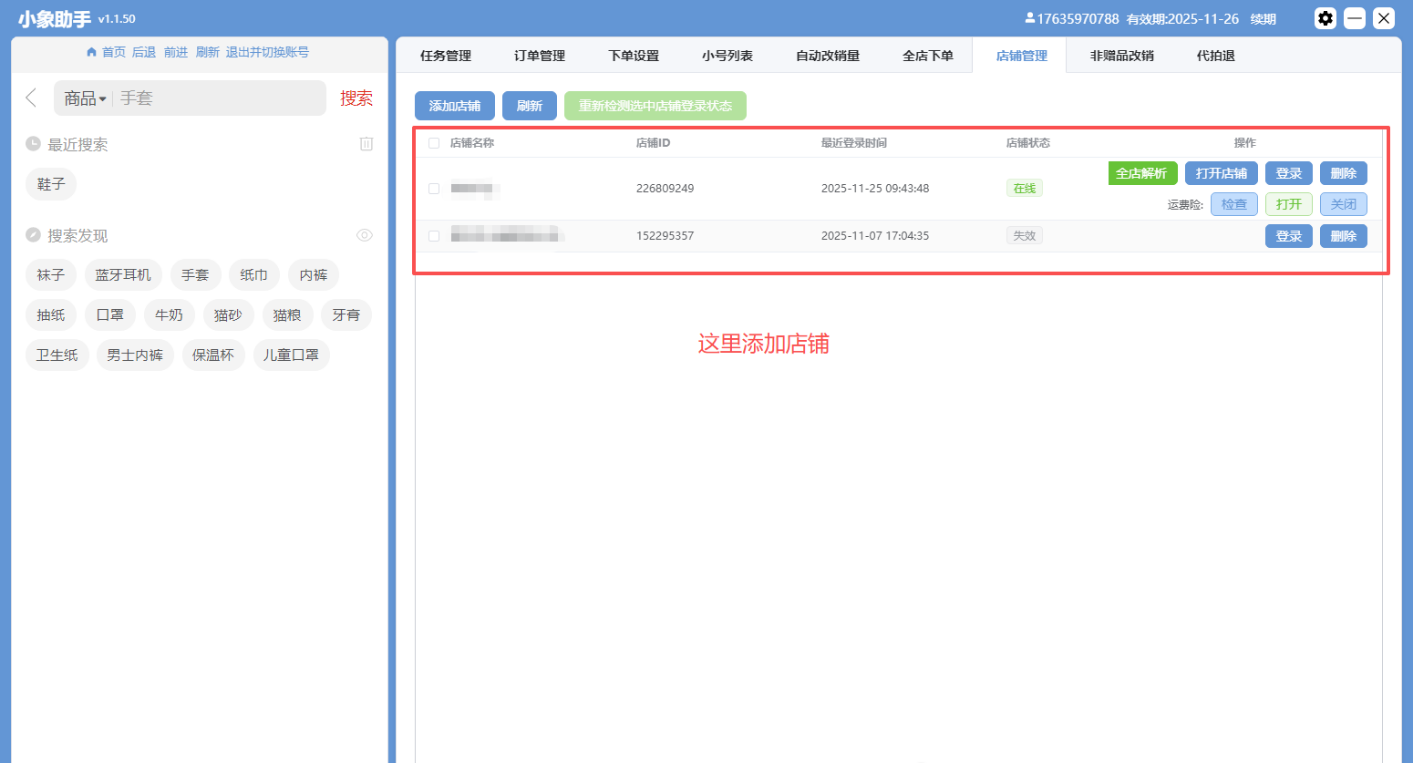This screenshot has height=763, width=1413.
Task: Click the 添加店铺 button
Action: coord(454,106)
